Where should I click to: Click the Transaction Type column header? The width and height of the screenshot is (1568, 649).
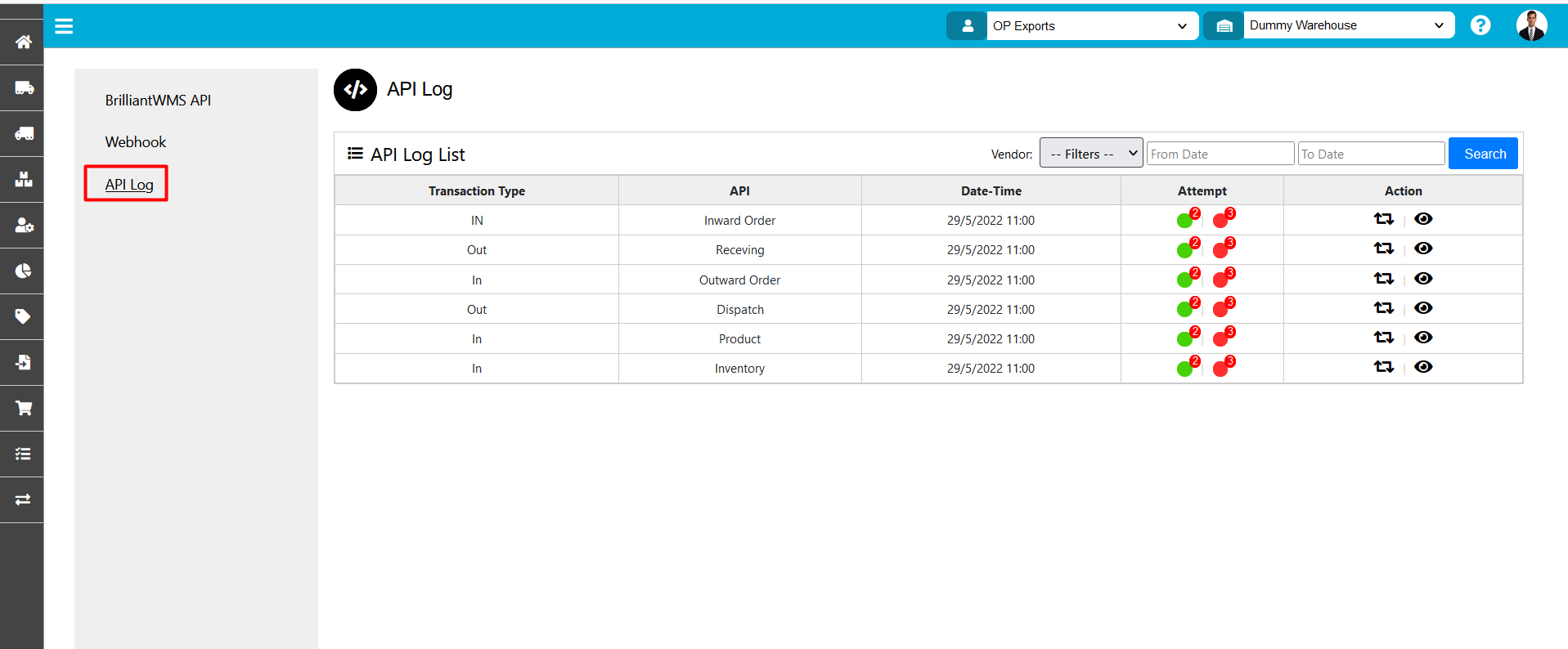pyautogui.click(x=477, y=190)
